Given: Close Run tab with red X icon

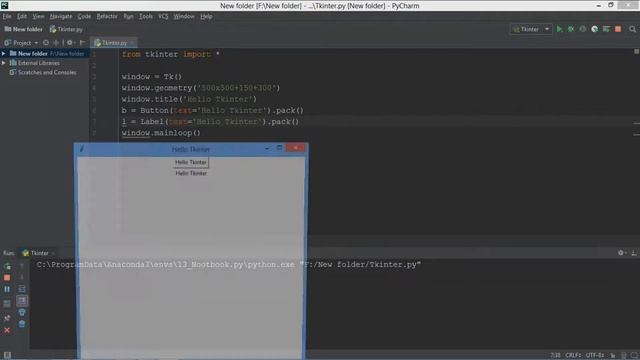Looking at the screenshot, I should point(7,330).
